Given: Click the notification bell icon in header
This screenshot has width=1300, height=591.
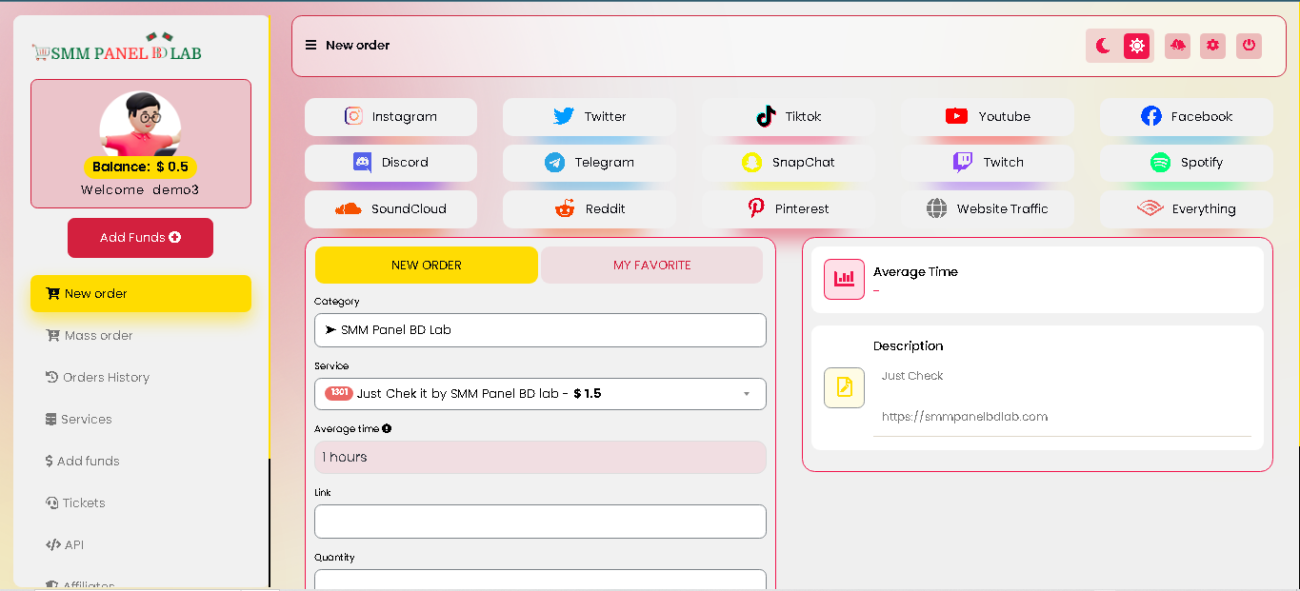Looking at the screenshot, I should tap(1177, 46).
